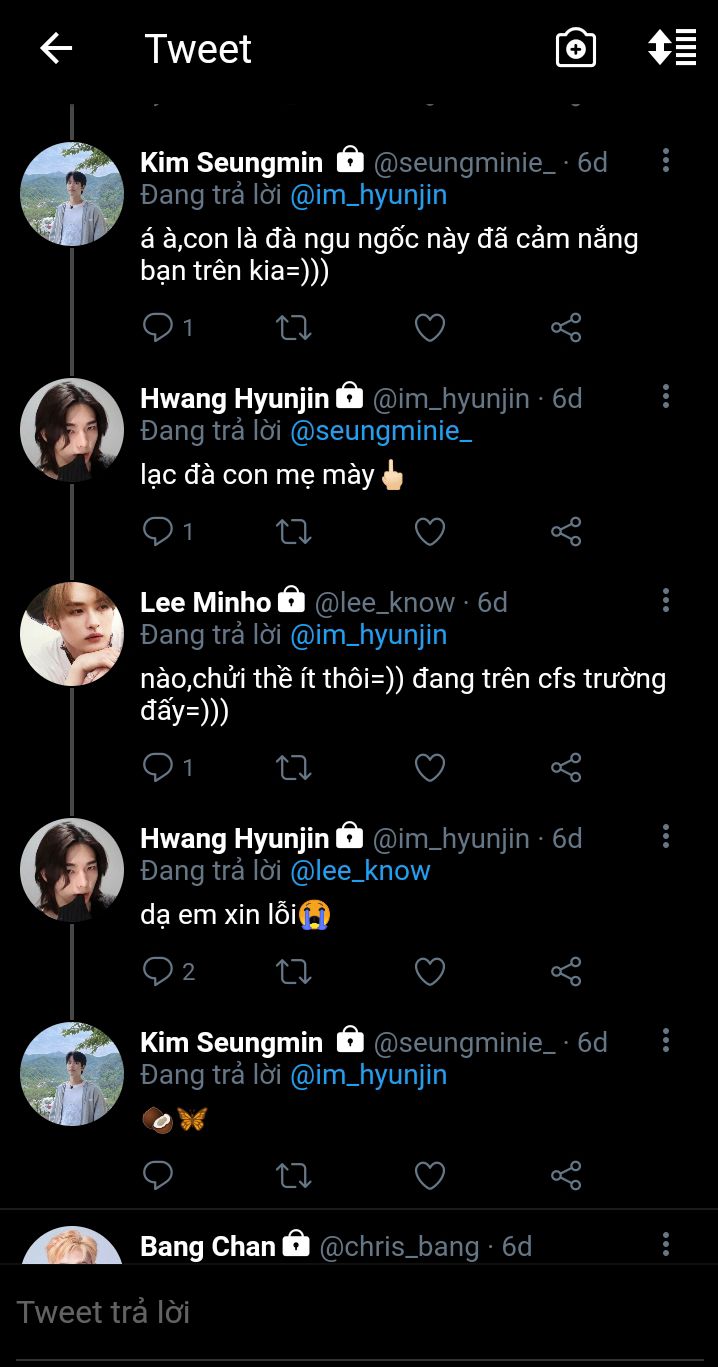Image resolution: width=718 pixels, height=1367 pixels.
Task: Tap the @seungminie_ reply mention
Action: pos(381,431)
